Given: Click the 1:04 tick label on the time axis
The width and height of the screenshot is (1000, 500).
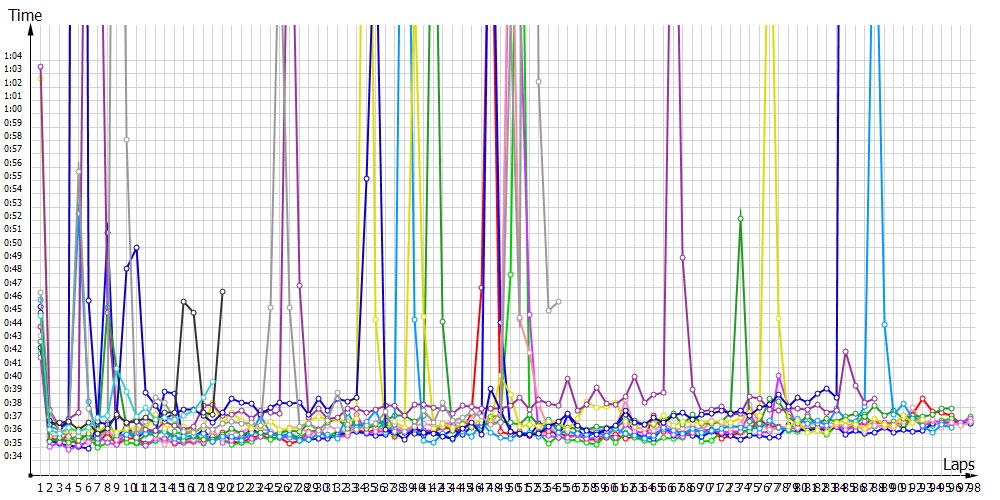Looking at the screenshot, I should click(13, 55).
